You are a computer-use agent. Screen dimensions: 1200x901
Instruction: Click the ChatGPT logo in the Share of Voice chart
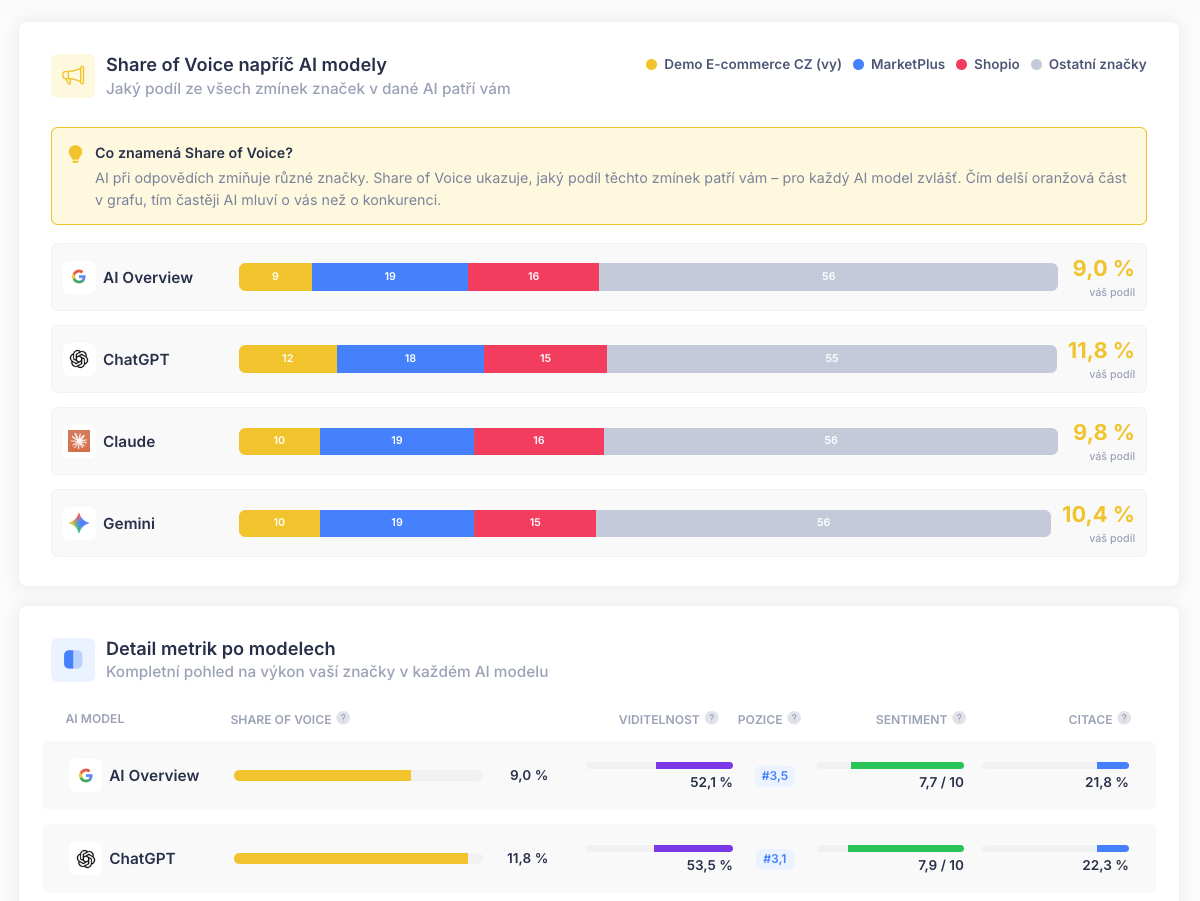(79, 359)
